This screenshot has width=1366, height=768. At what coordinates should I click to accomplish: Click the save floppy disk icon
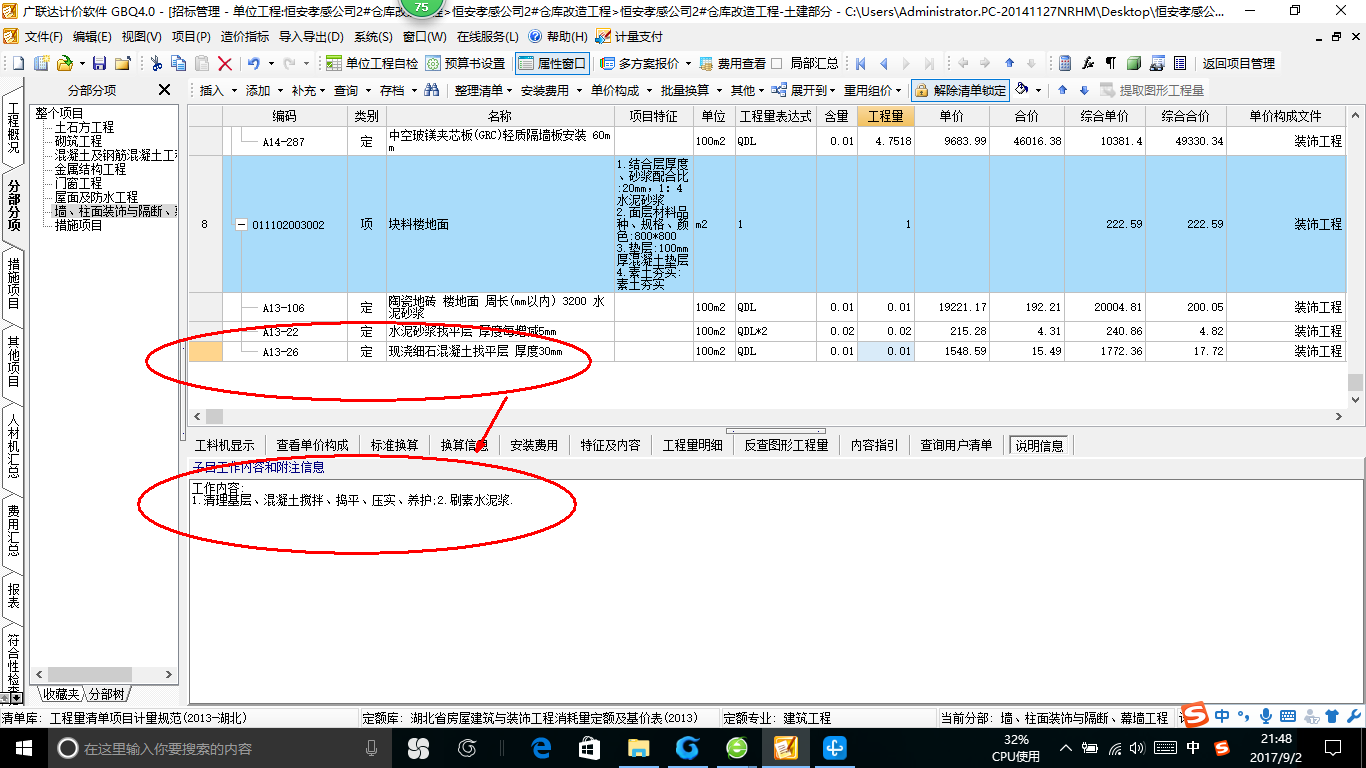click(x=98, y=63)
